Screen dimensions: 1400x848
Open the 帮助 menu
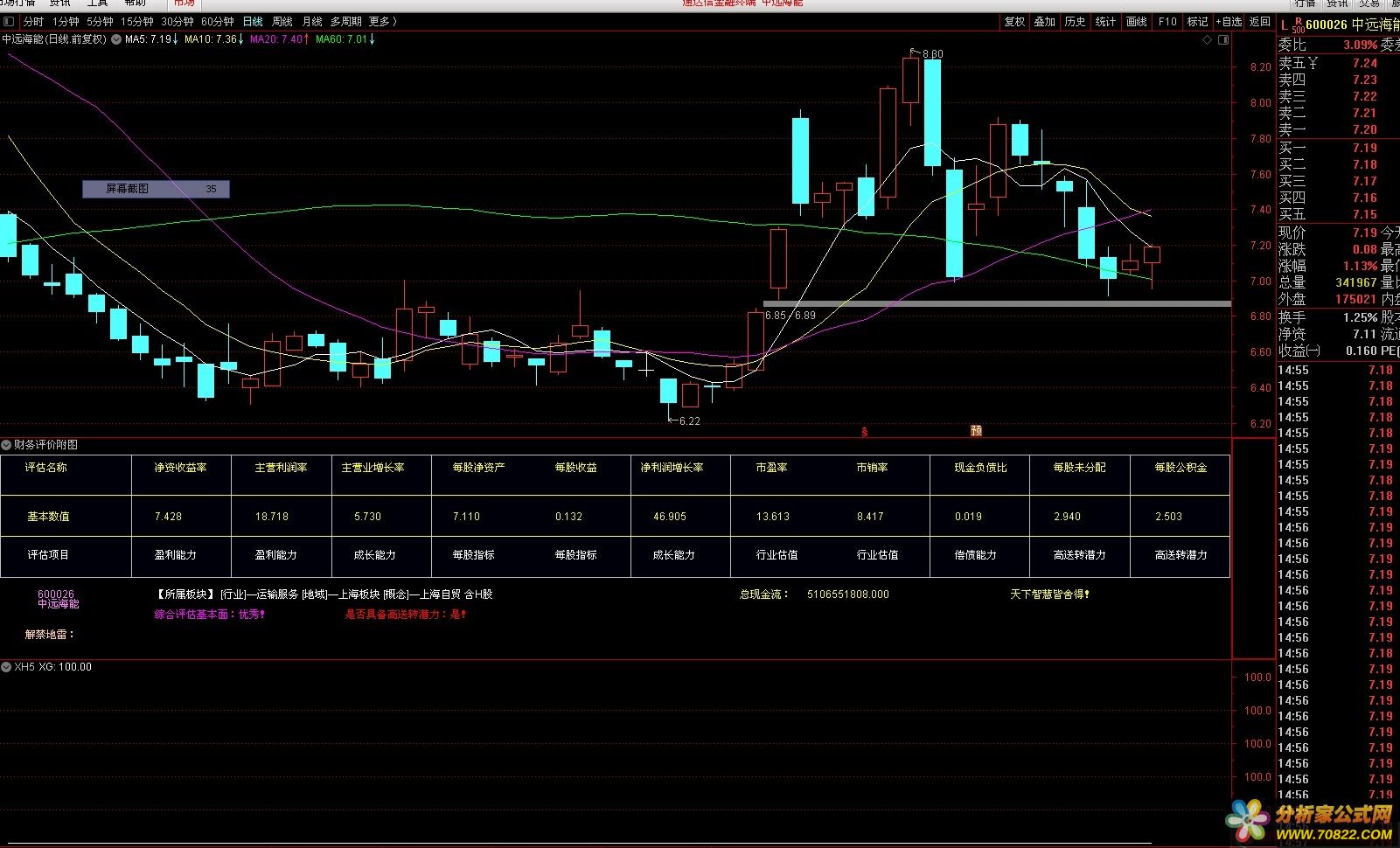[x=136, y=3]
